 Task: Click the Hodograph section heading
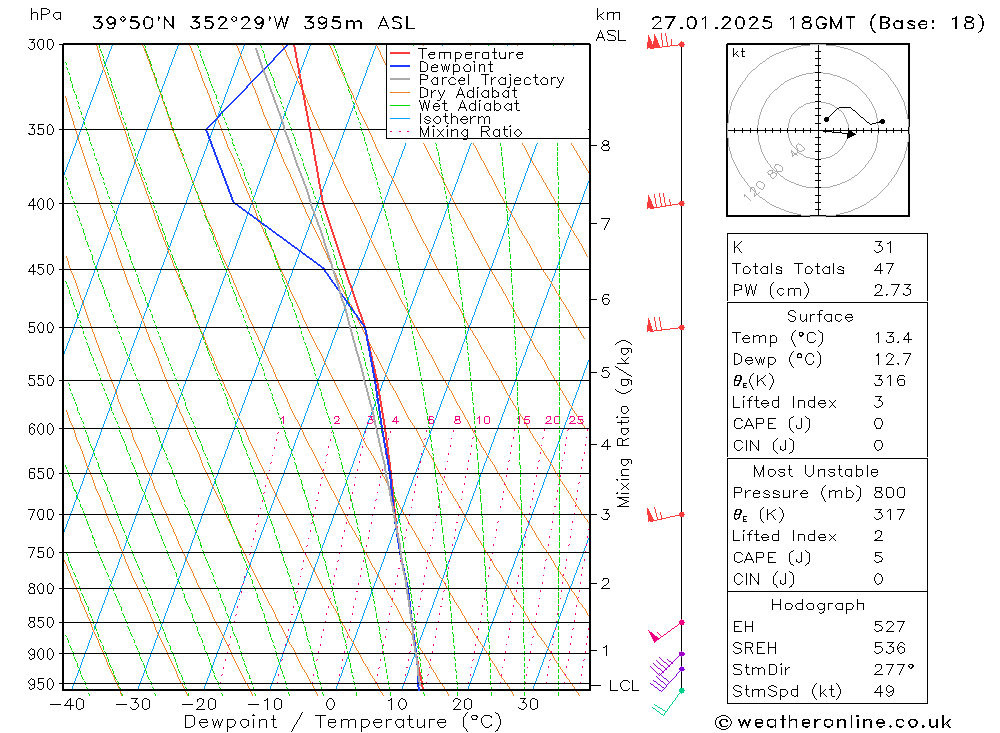(x=818, y=605)
